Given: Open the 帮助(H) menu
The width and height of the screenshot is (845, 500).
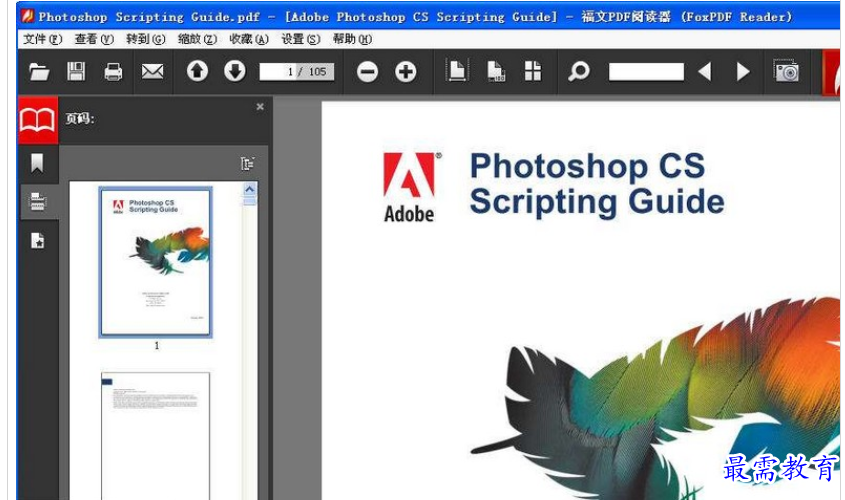Looking at the screenshot, I should pos(352,39).
